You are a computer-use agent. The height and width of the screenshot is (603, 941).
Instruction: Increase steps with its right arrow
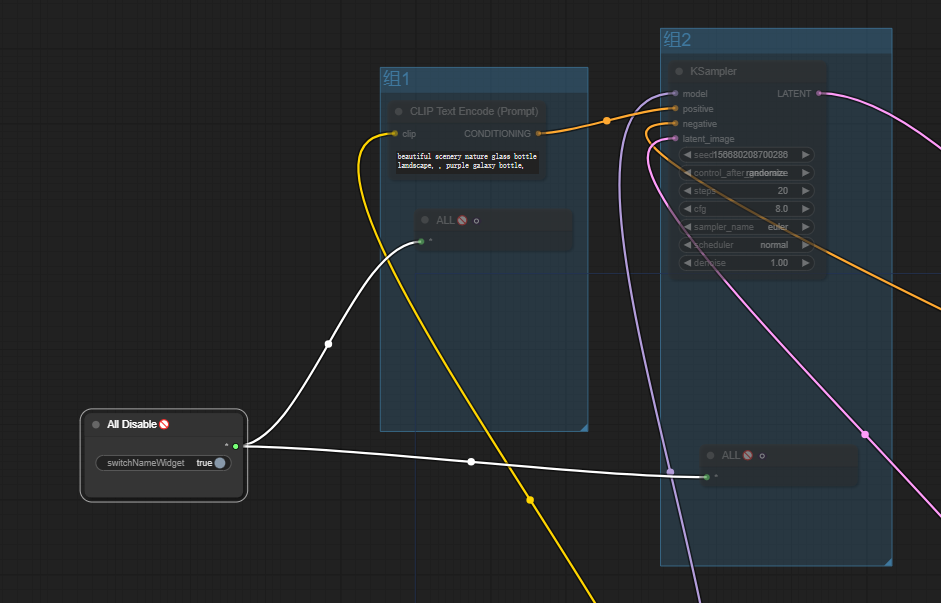pyautogui.click(x=806, y=191)
